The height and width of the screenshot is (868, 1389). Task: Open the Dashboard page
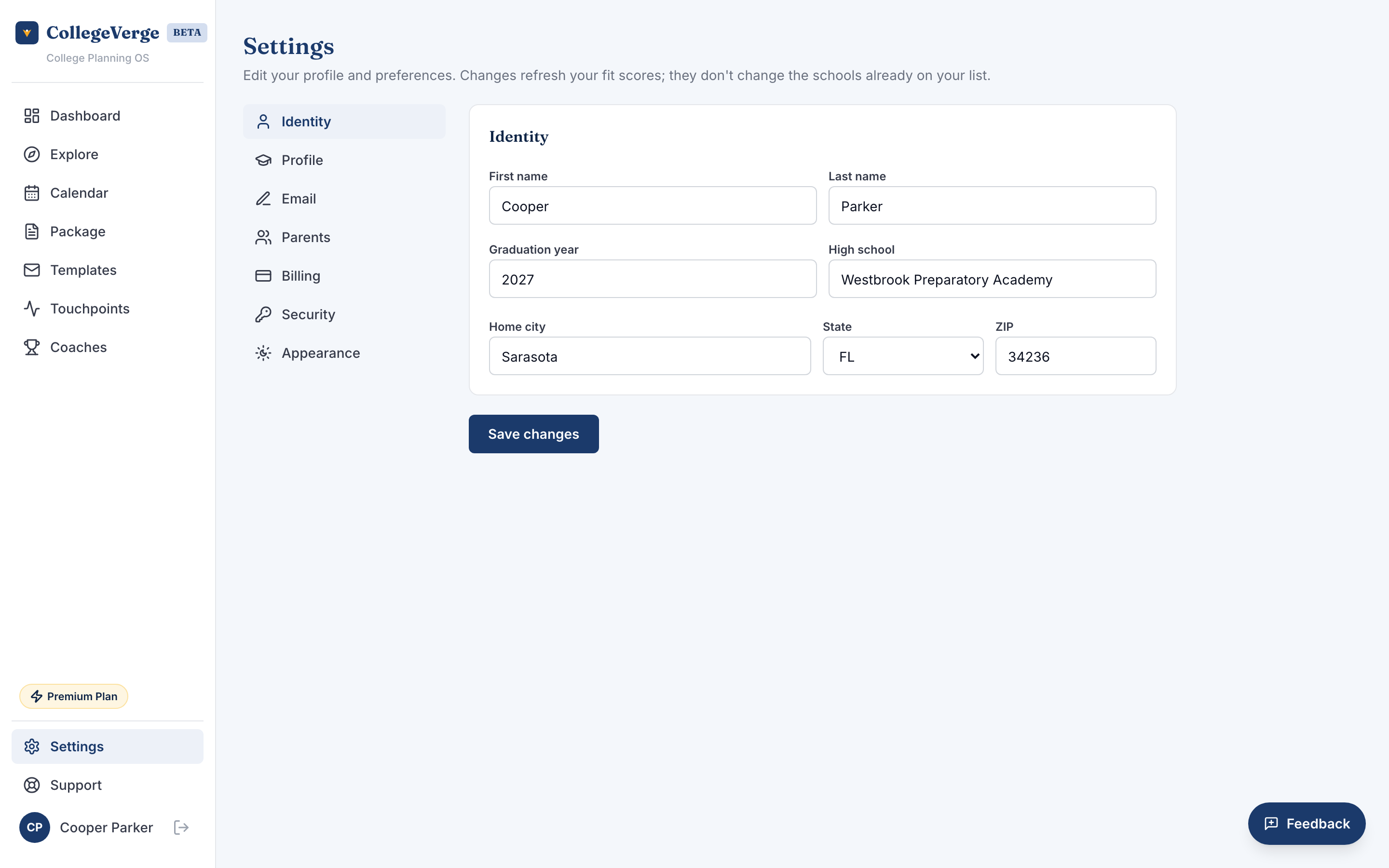(108, 116)
